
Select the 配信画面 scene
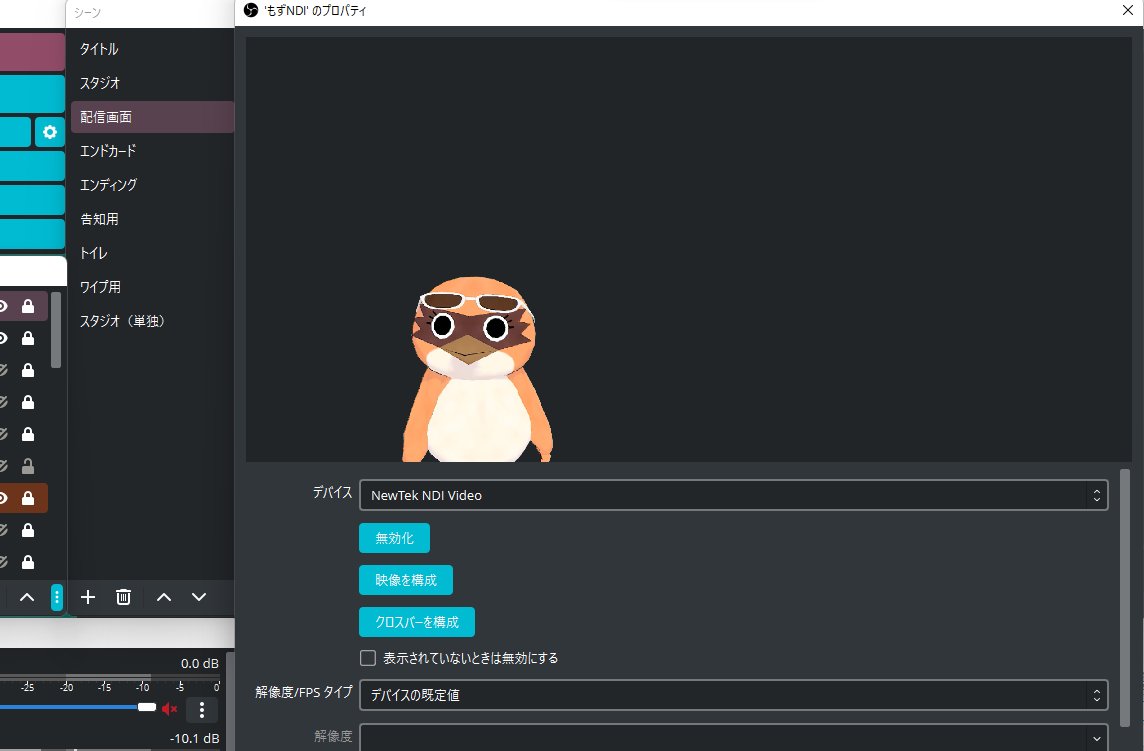[x=152, y=117]
